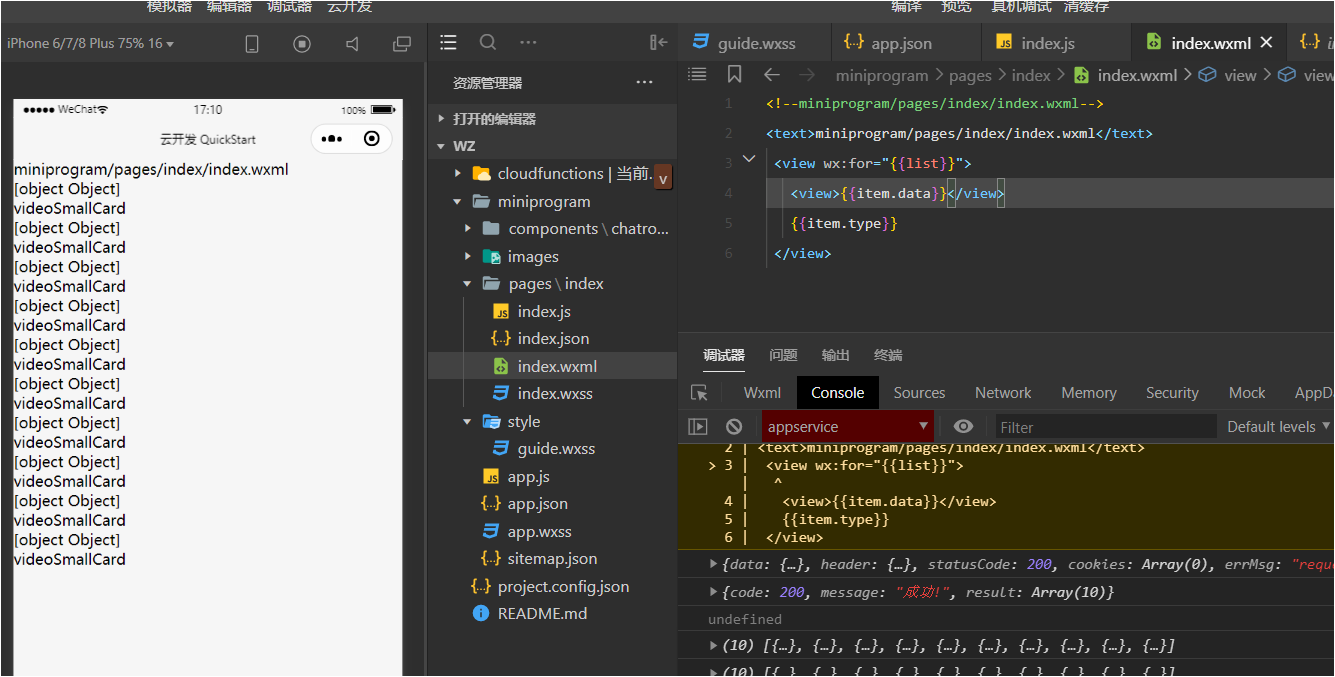Switch to the 终端 panel tab
Screen dimensions: 1335x677
click(888, 355)
